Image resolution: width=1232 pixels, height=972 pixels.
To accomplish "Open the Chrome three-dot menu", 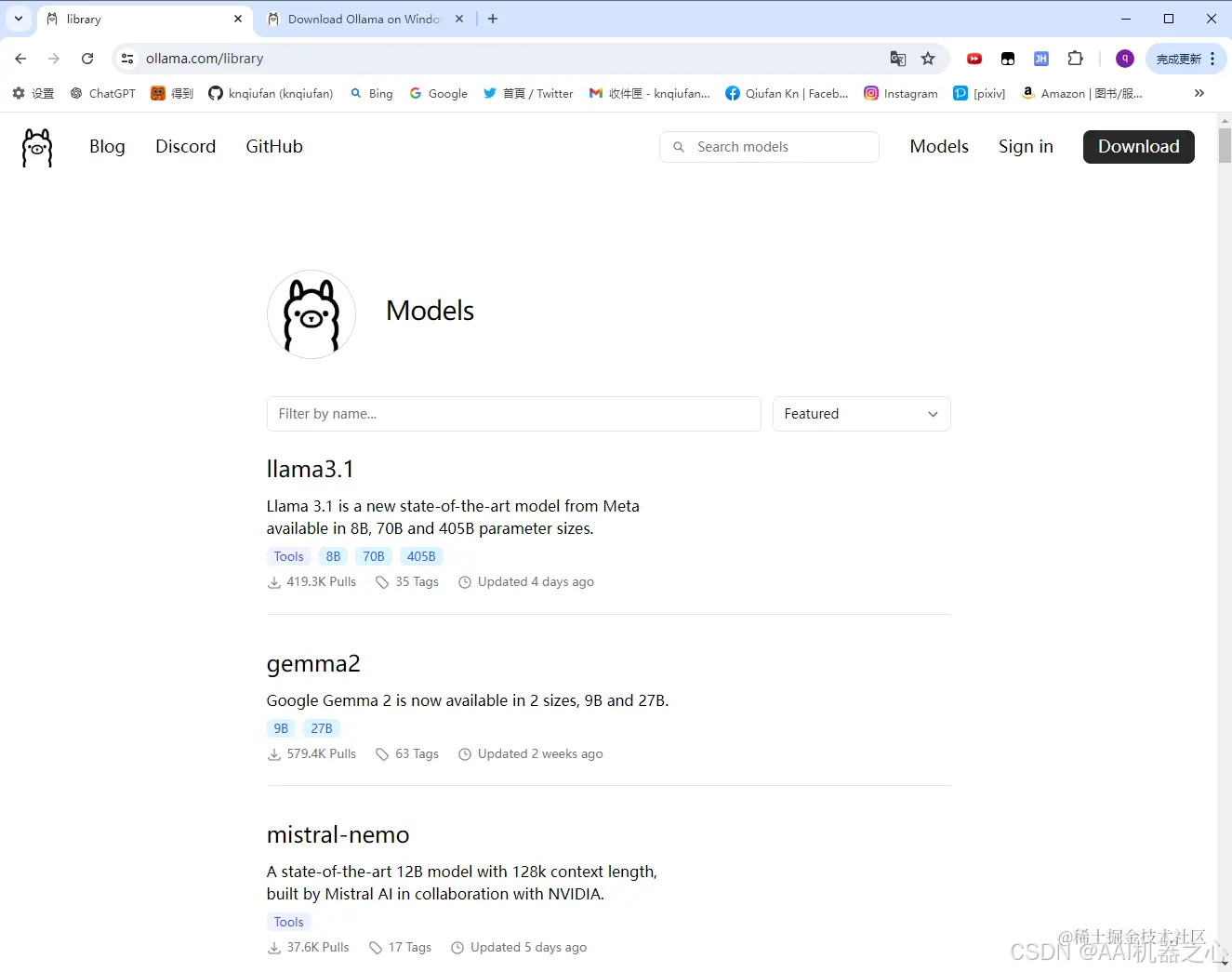I will pos(1212,59).
